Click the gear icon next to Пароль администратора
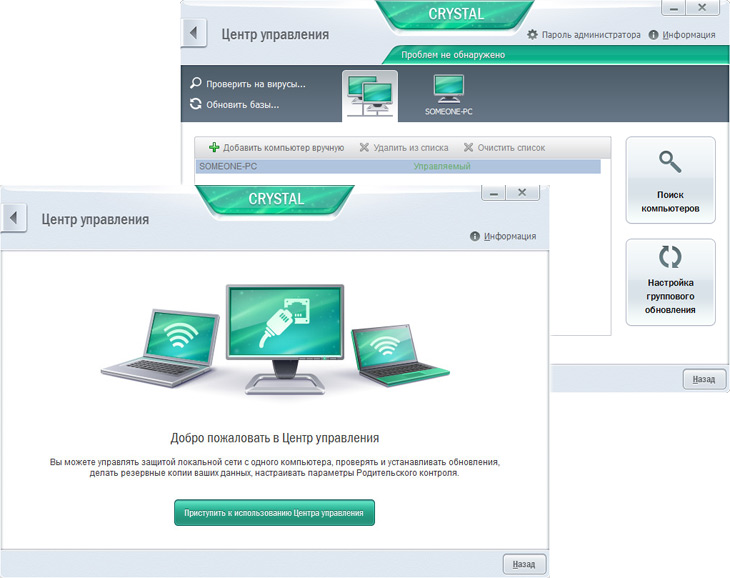Viewport: 730px width, 578px height. 532,34
